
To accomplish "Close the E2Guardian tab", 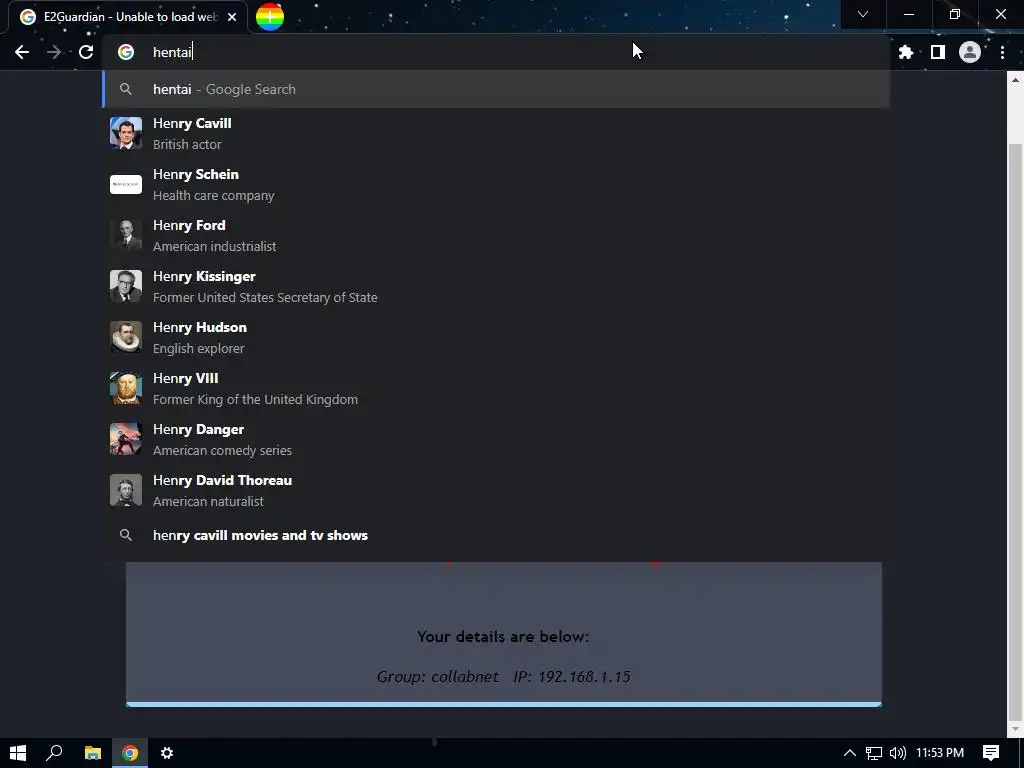I will 232,17.
